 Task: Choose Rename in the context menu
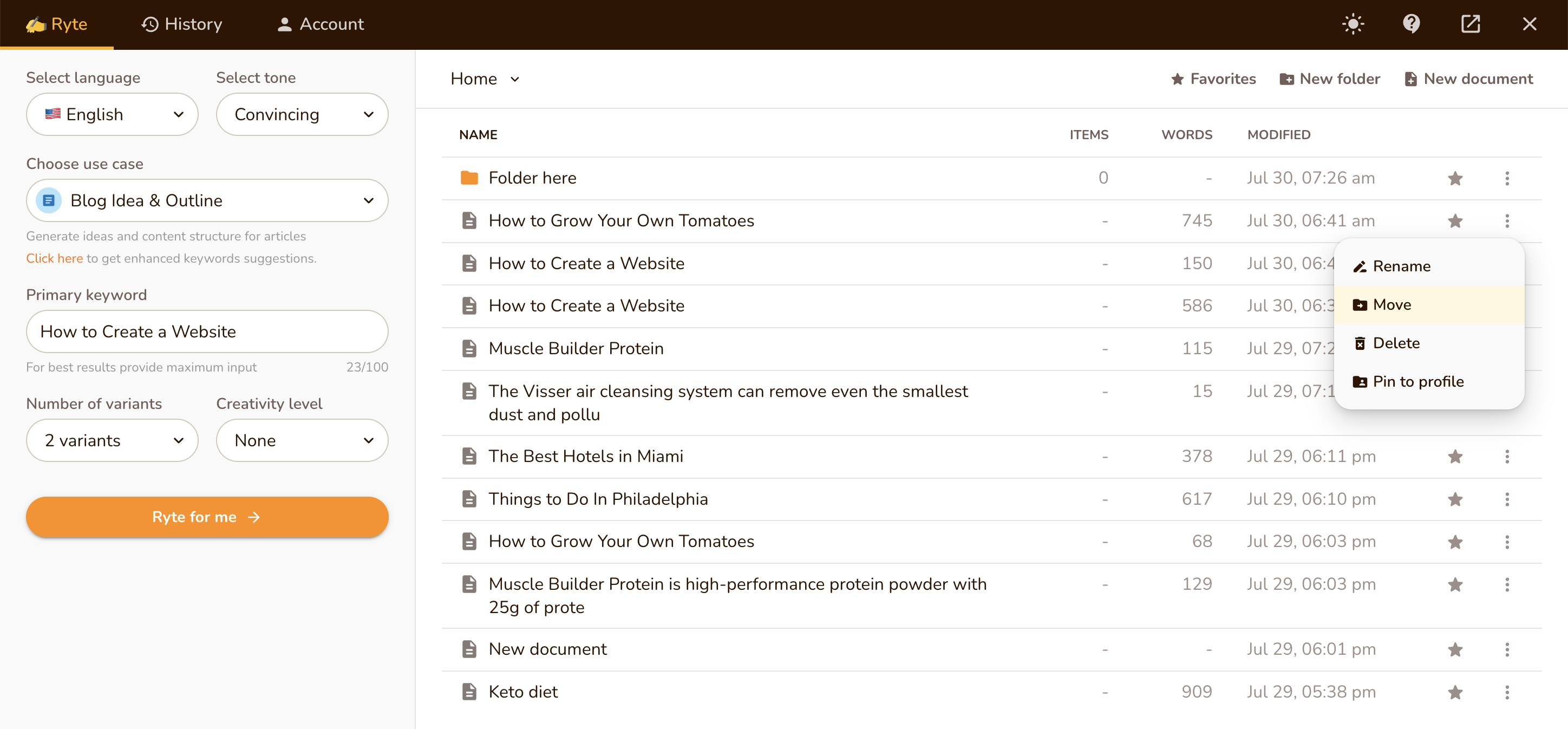(x=1429, y=266)
